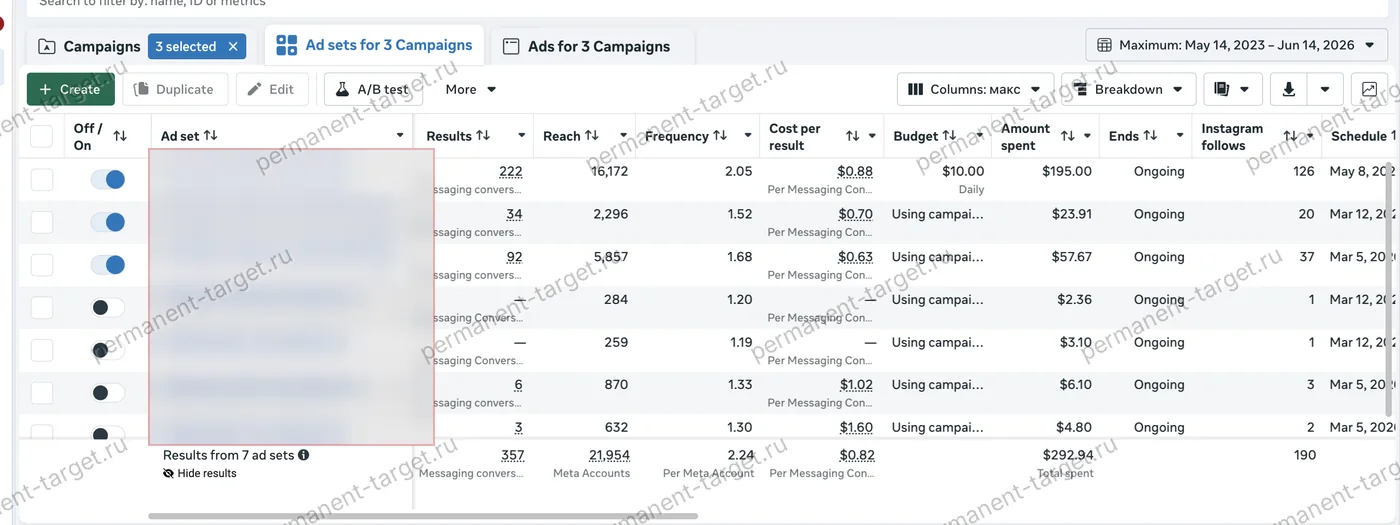Open the Reports icon menu
1400x525 pixels.
[x=1233, y=89]
